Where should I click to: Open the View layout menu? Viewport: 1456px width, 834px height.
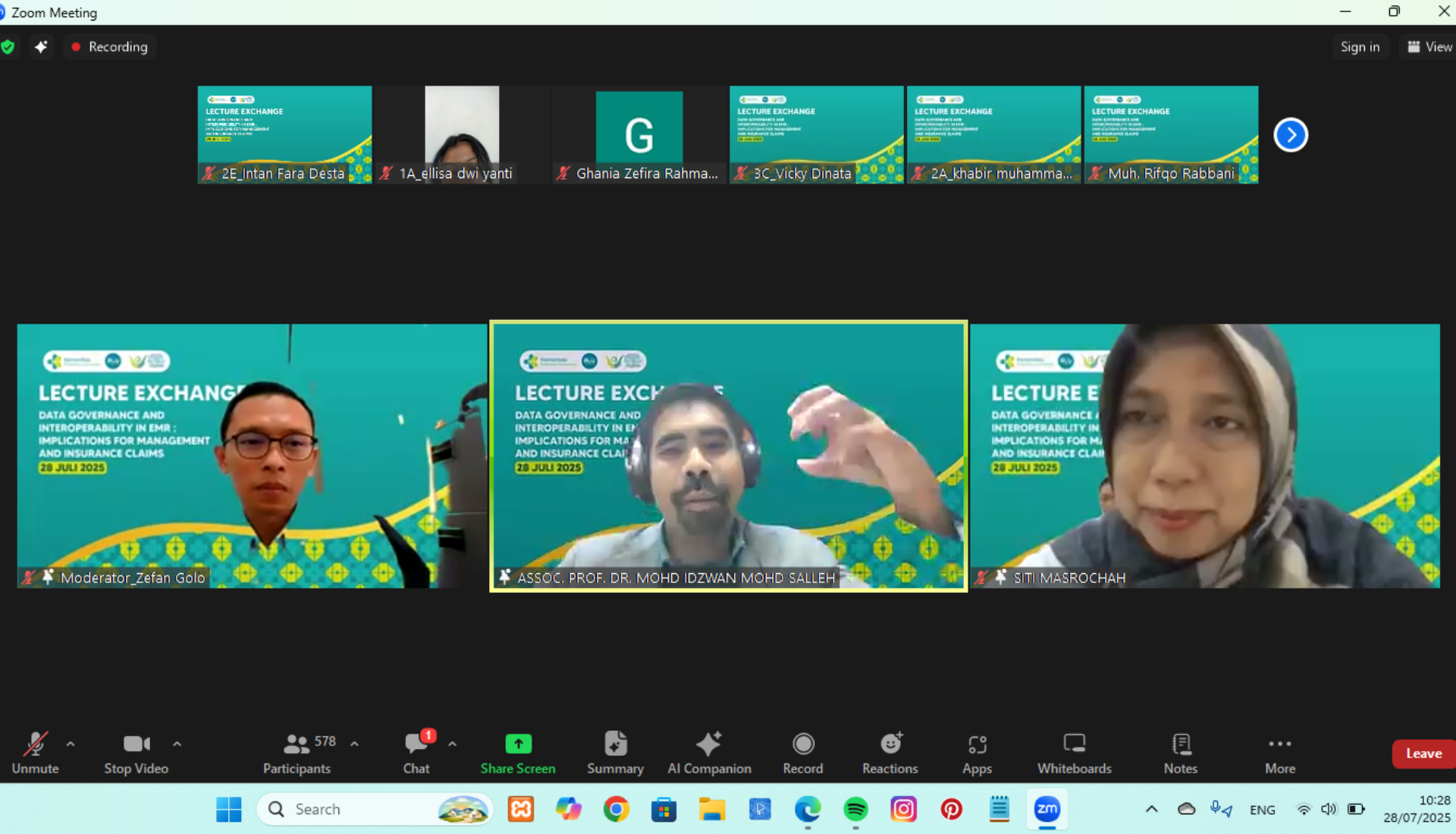coord(1429,46)
